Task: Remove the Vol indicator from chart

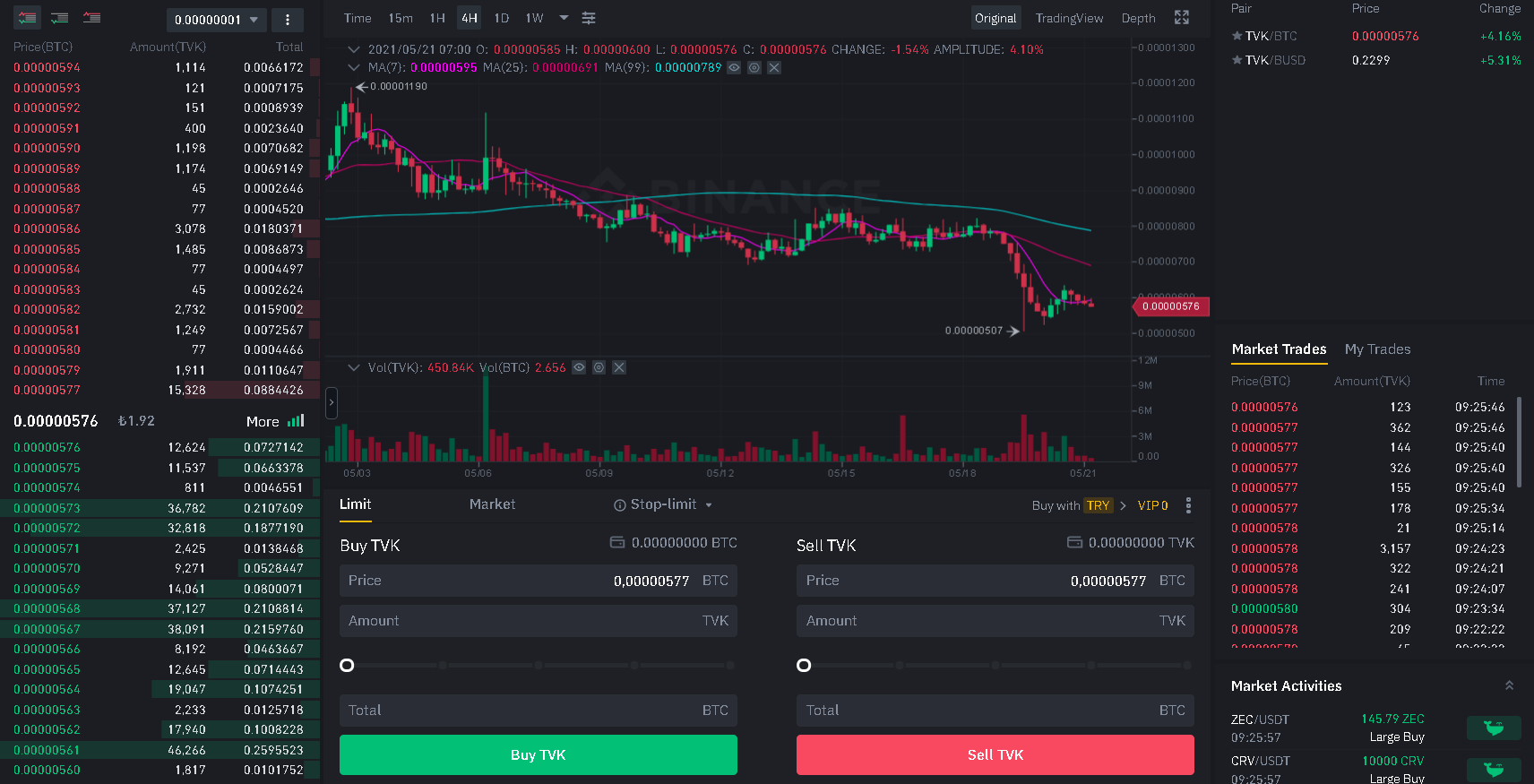Action: (619, 367)
